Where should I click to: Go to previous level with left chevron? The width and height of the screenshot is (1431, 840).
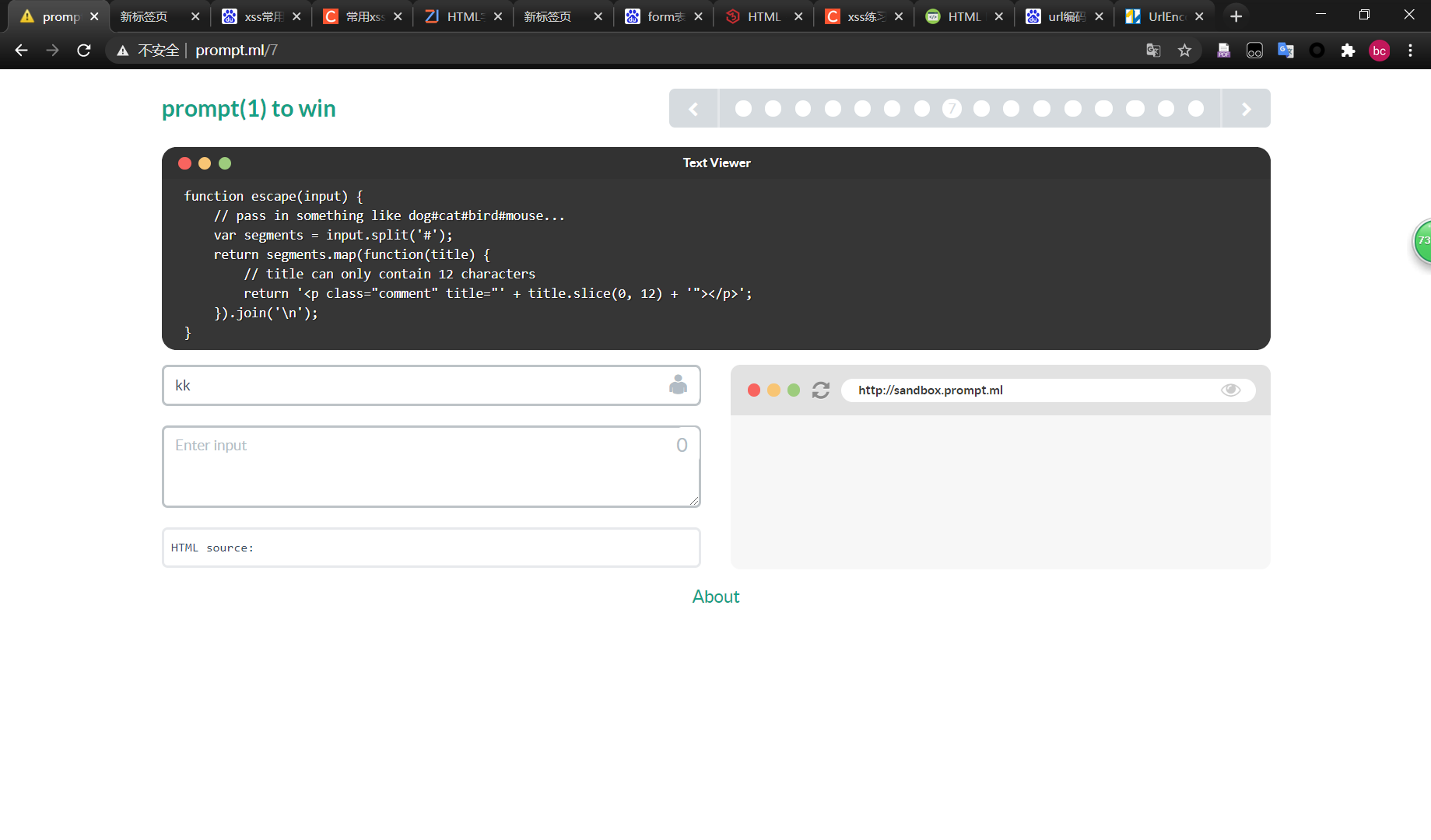(x=693, y=109)
